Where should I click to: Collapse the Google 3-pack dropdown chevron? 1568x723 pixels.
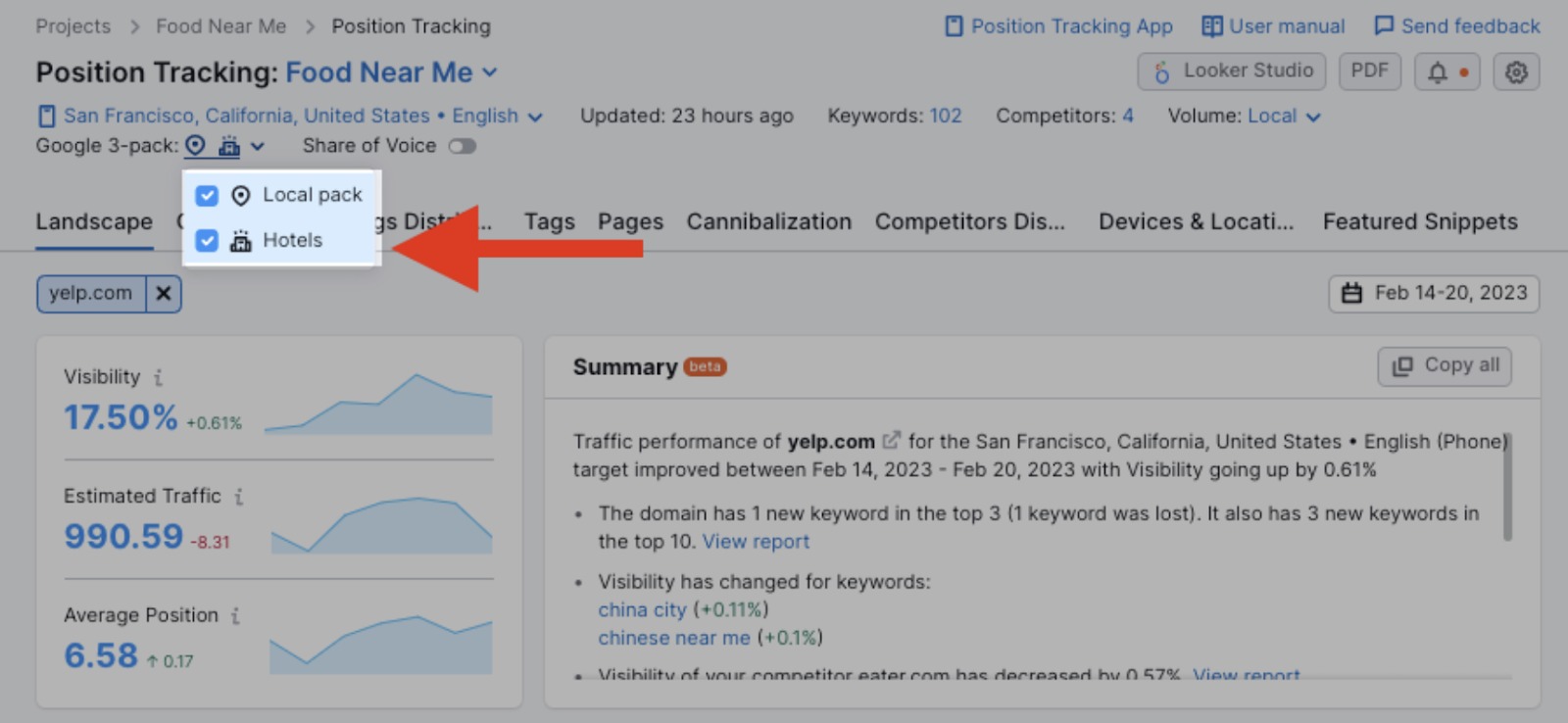[257, 147]
